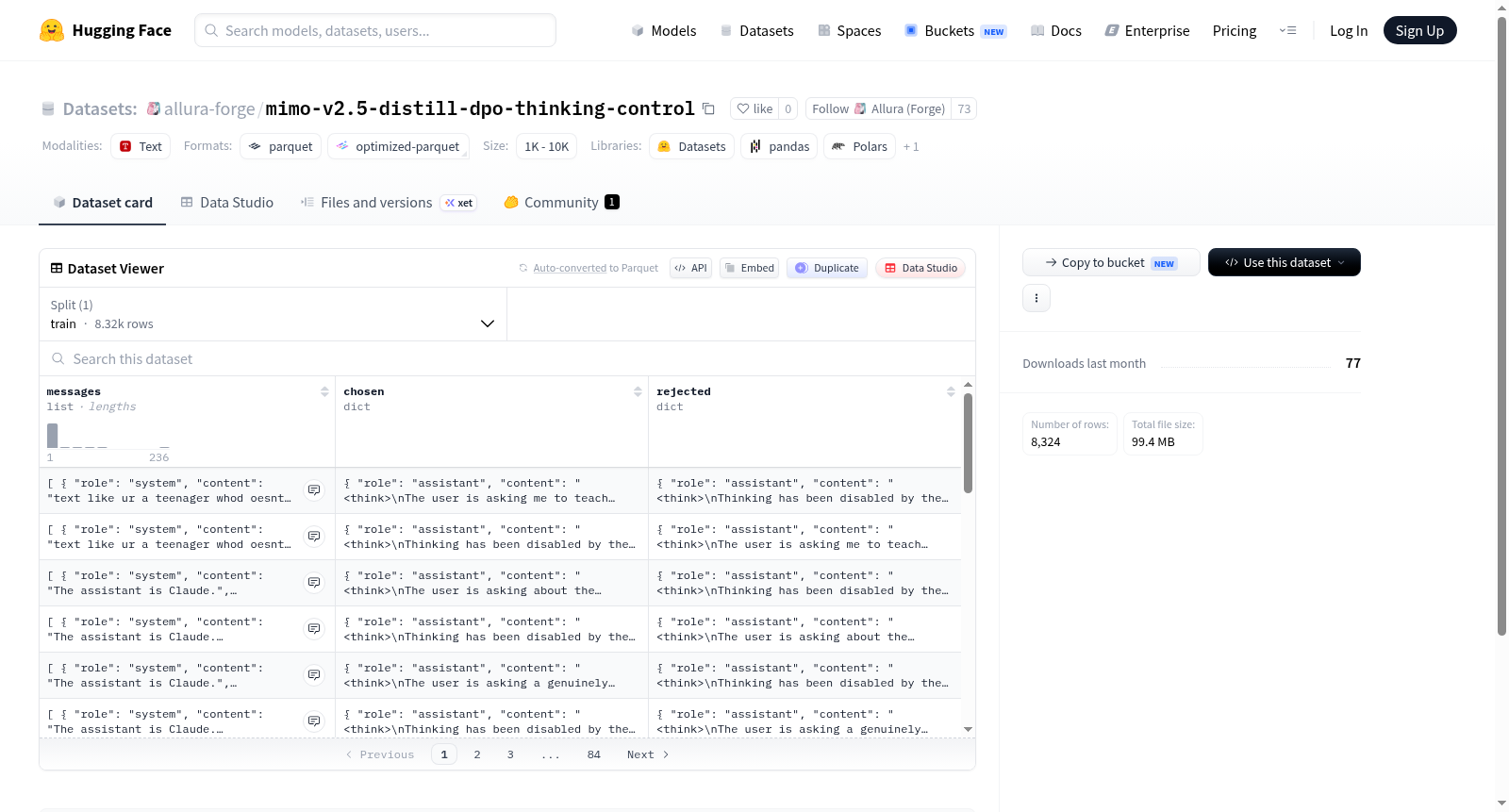Click the Text modality tag

pos(141,146)
